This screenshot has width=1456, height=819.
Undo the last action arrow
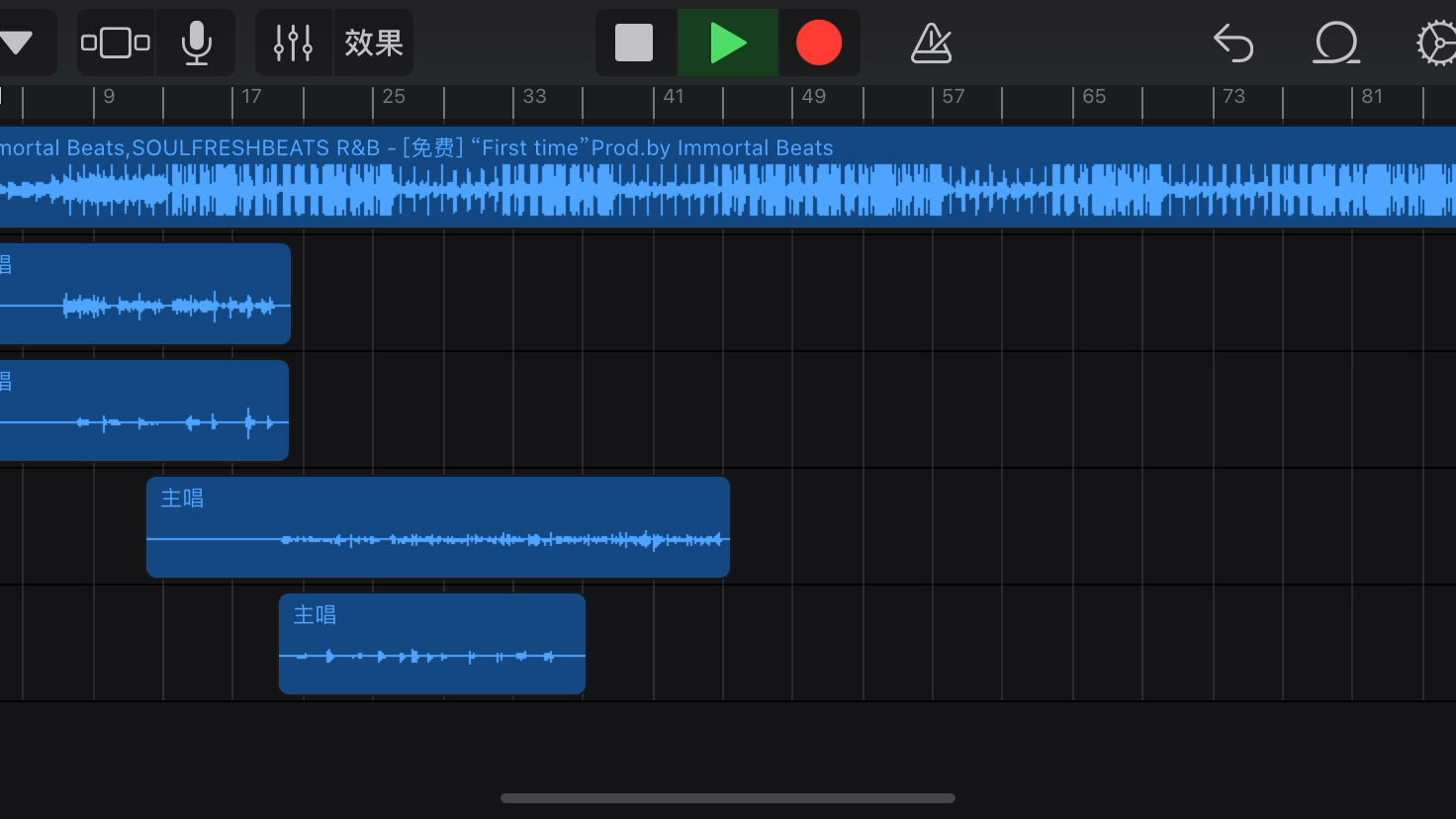coord(1233,43)
